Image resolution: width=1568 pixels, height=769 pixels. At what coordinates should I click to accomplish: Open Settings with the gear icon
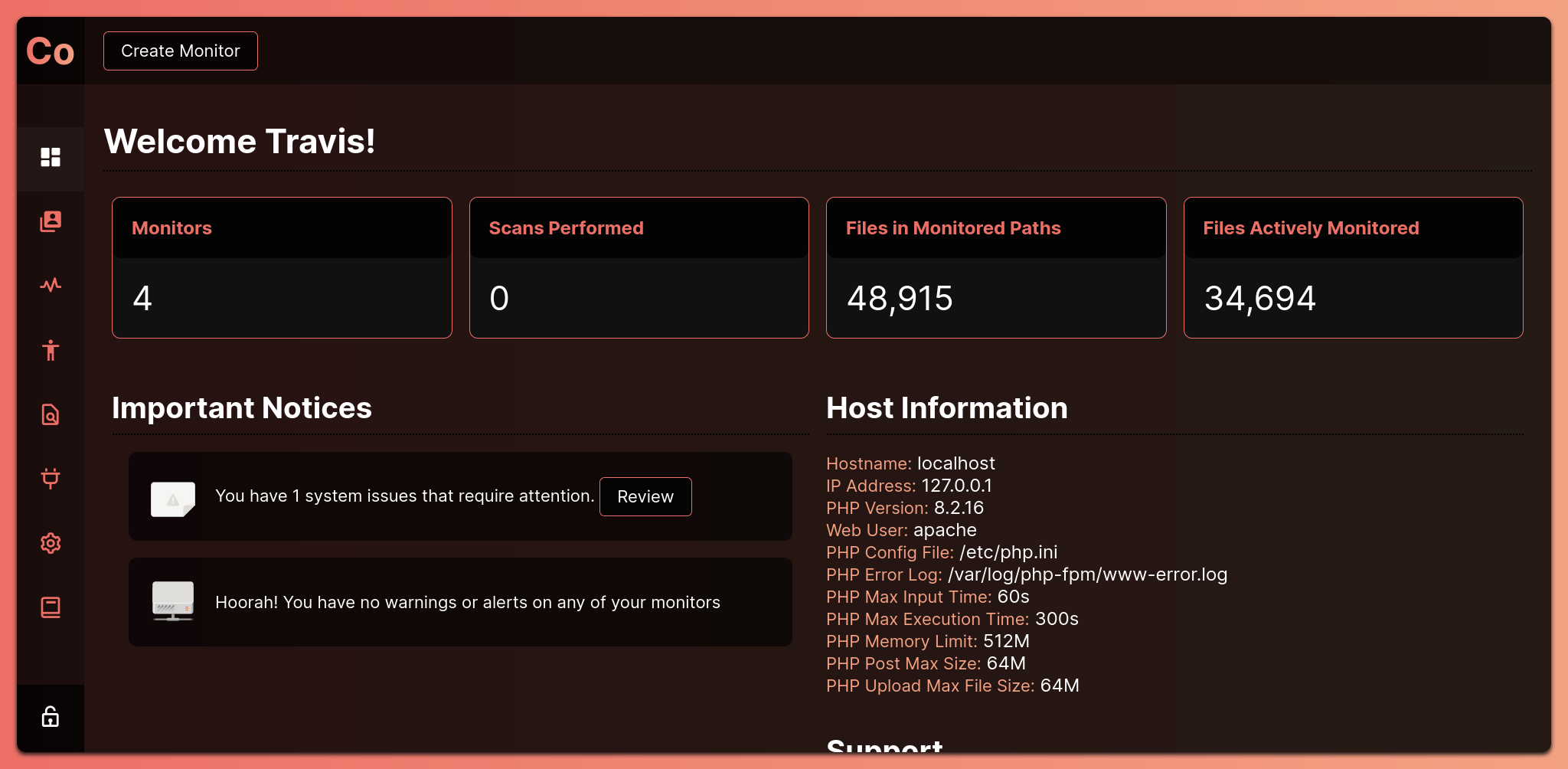click(51, 543)
